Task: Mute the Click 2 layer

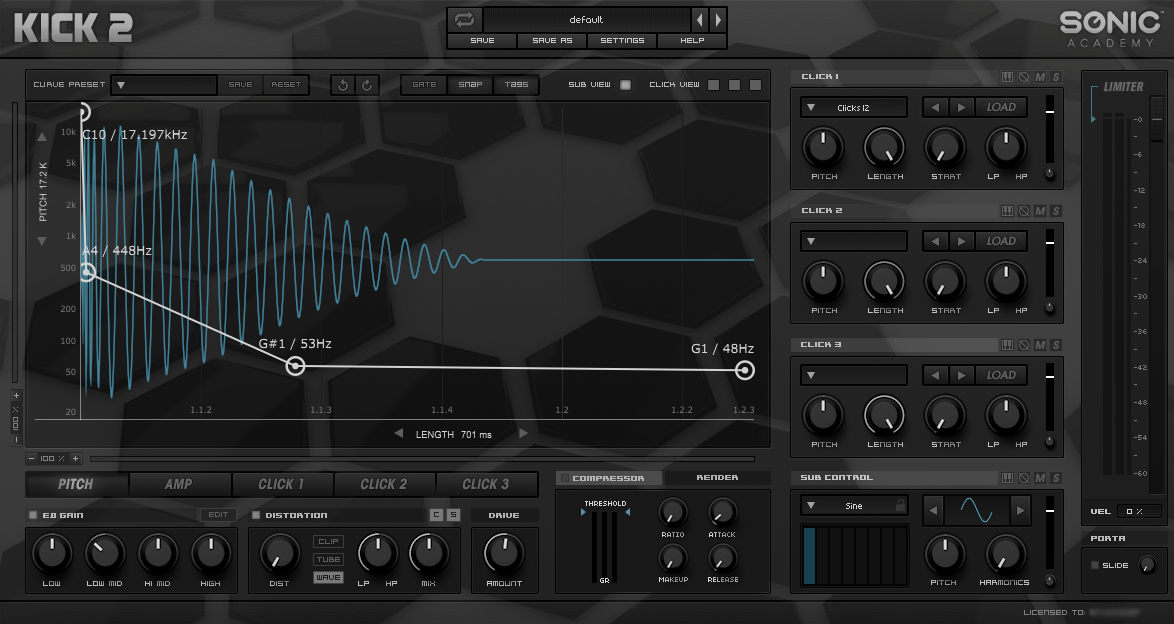Action: tap(1040, 210)
